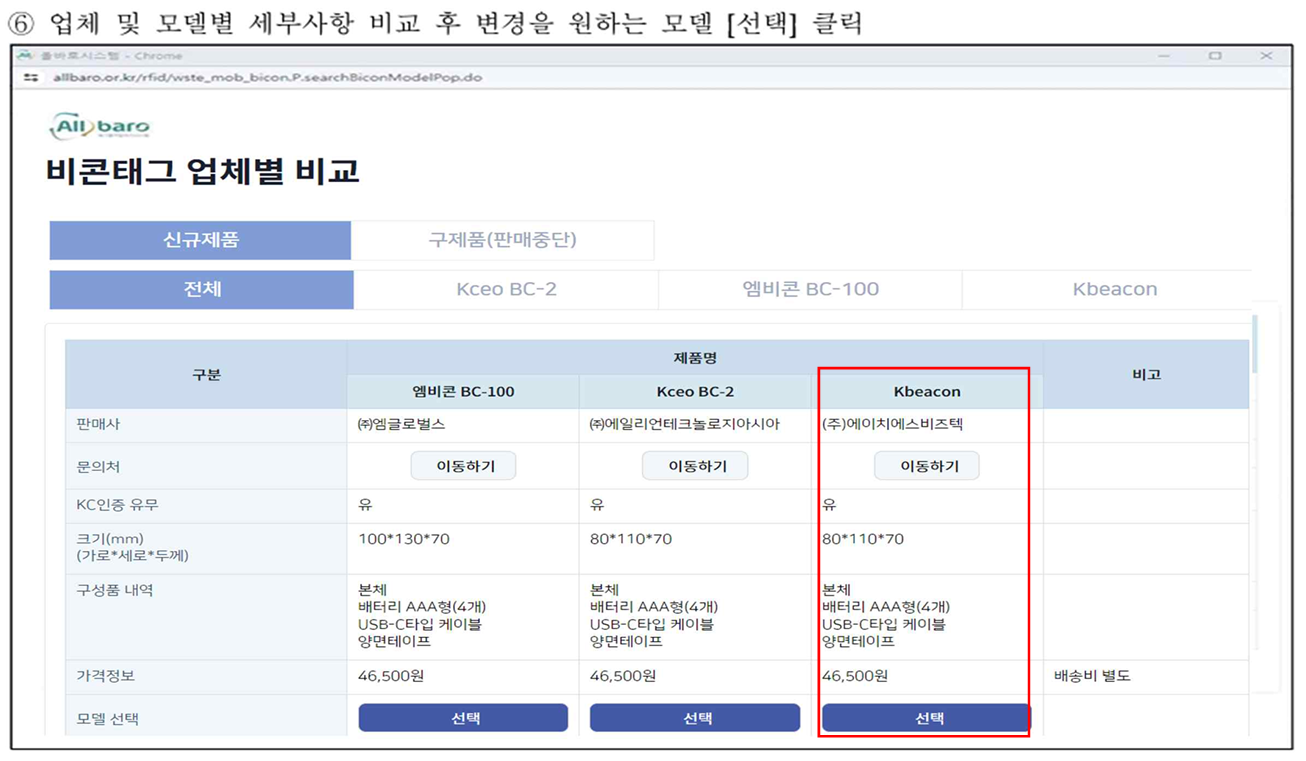Click the 80*110*70 size under Kceo BC-2
This screenshot has width=1306, height=761.
pyautogui.click(x=631, y=539)
